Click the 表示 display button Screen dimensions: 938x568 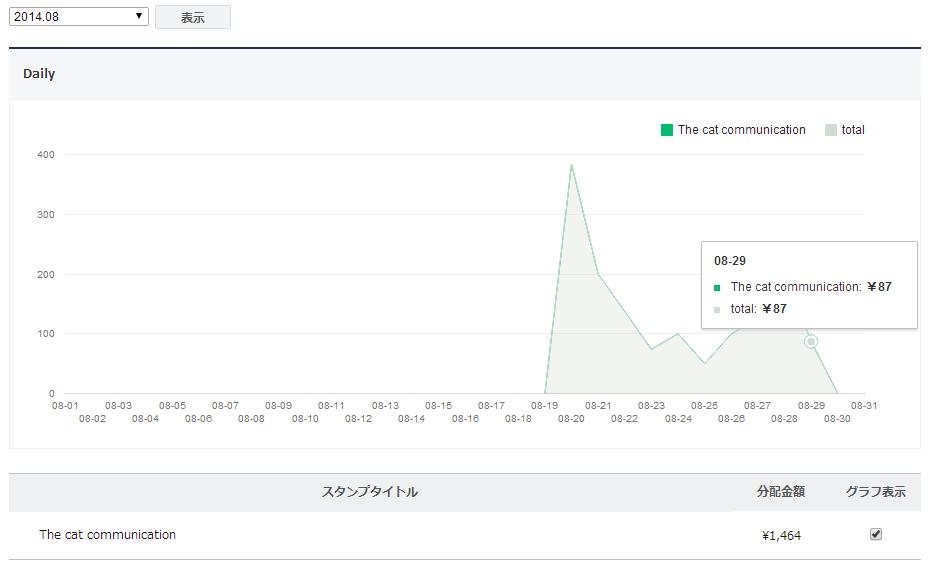pos(193,17)
